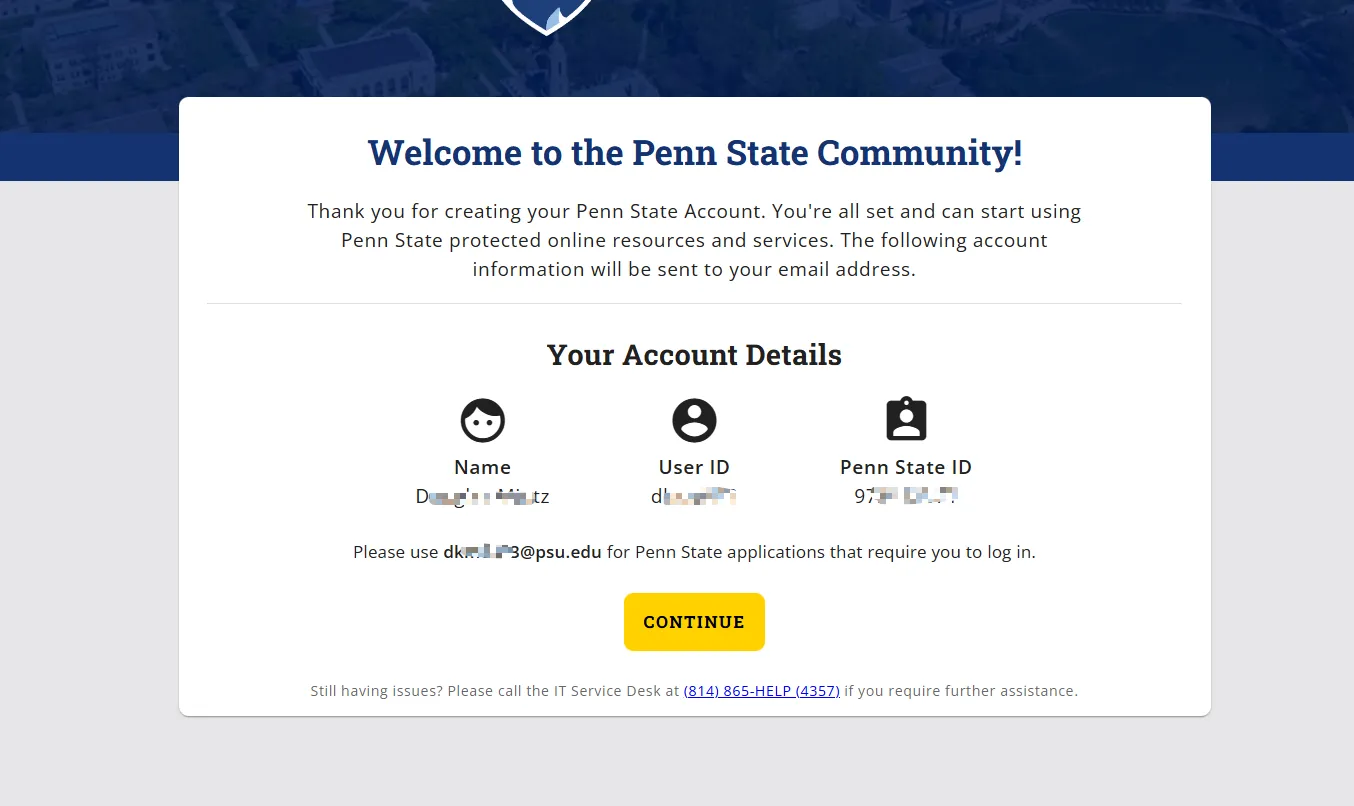Viewport: 1354px width, 806px height.
Task: Select the blurred value under User ID
Action: (x=694, y=496)
